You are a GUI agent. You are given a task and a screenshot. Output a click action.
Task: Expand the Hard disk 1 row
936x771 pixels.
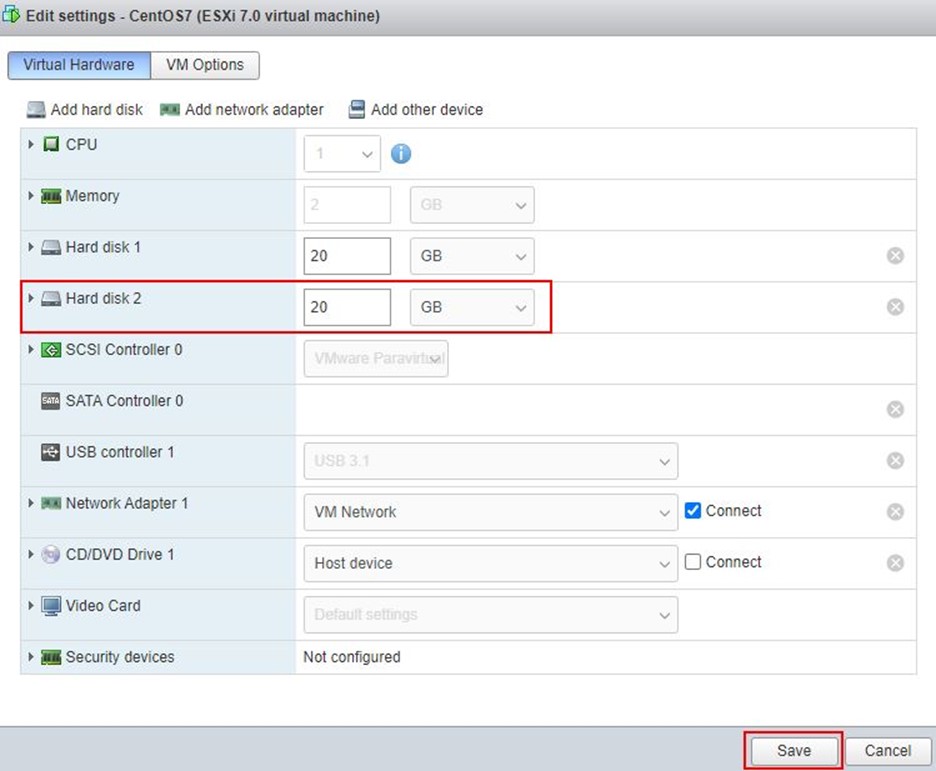click(30, 246)
